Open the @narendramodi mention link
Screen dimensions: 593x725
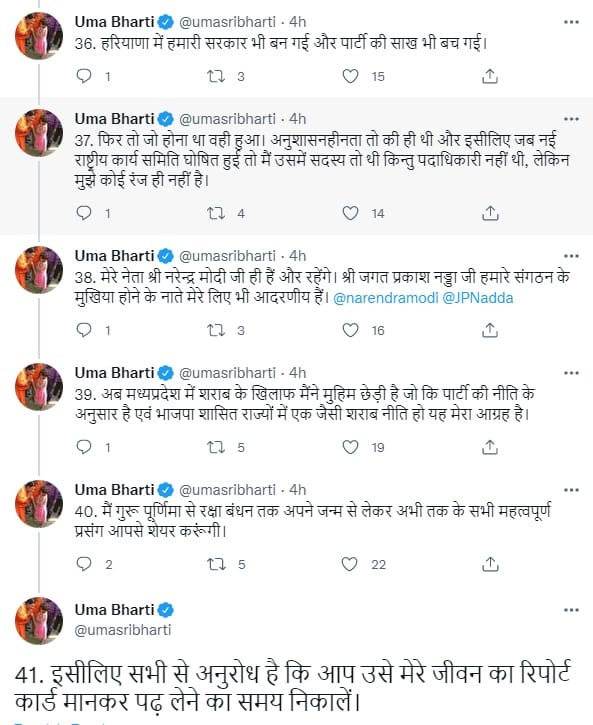pyautogui.click(x=385, y=298)
